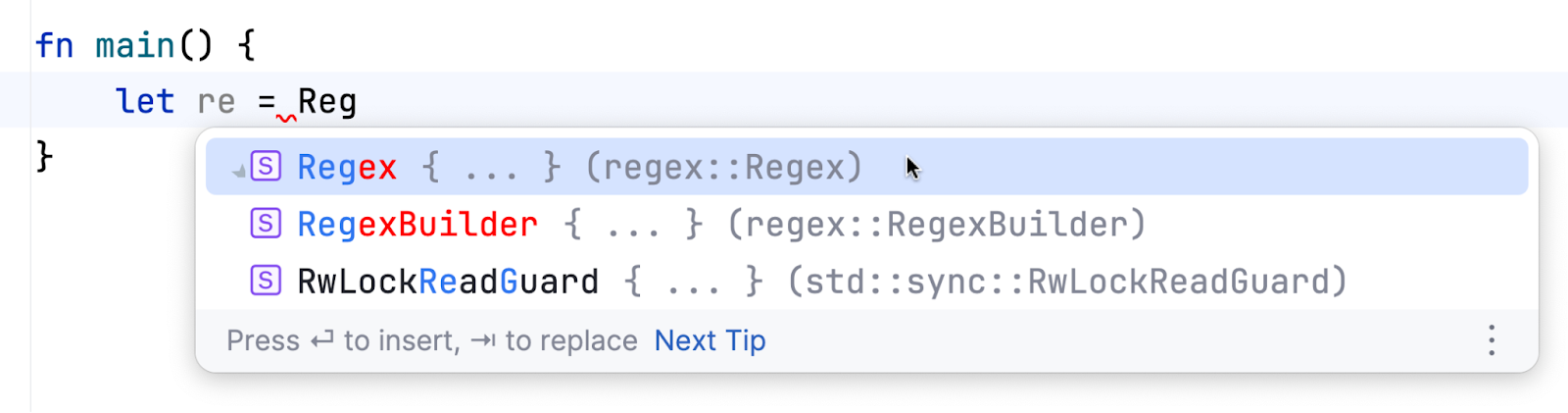
Task: Click the struct icon beside RegexBuilder
Action: pos(266,224)
